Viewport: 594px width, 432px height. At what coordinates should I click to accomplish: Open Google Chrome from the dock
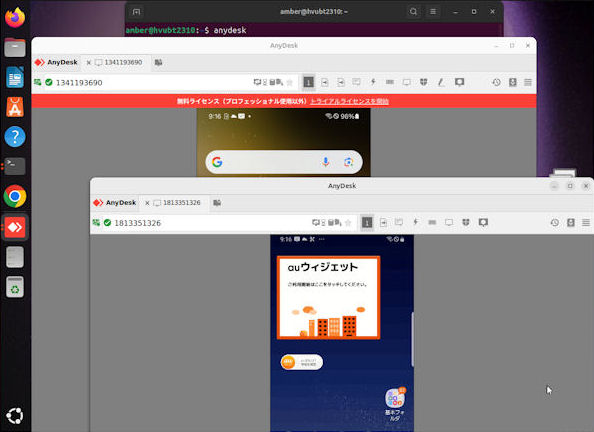tap(15, 196)
